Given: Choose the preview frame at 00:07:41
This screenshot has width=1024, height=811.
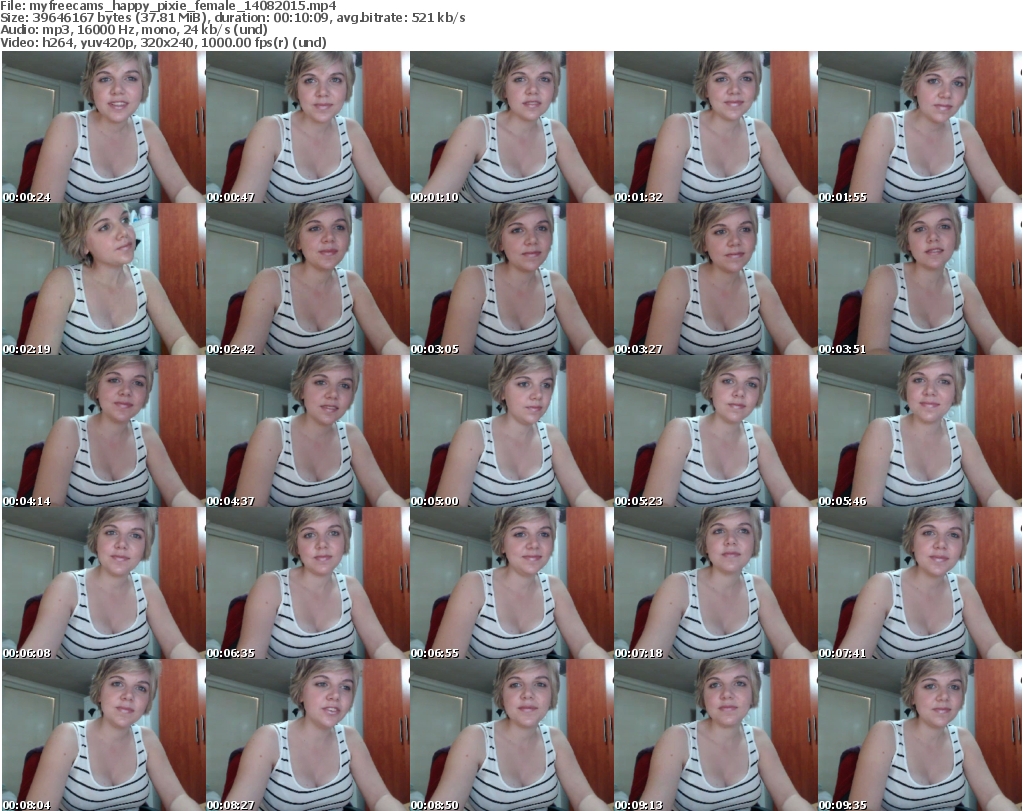Looking at the screenshot, I should 920,583.
